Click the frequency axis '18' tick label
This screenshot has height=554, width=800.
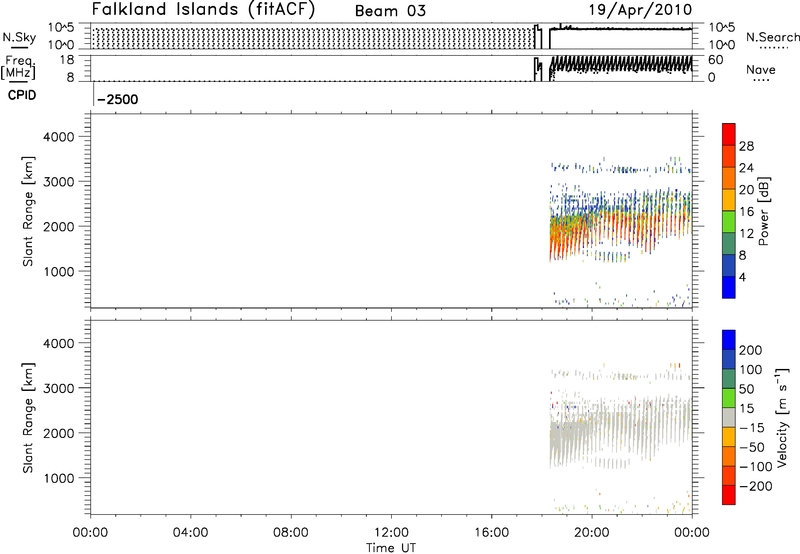(67, 59)
